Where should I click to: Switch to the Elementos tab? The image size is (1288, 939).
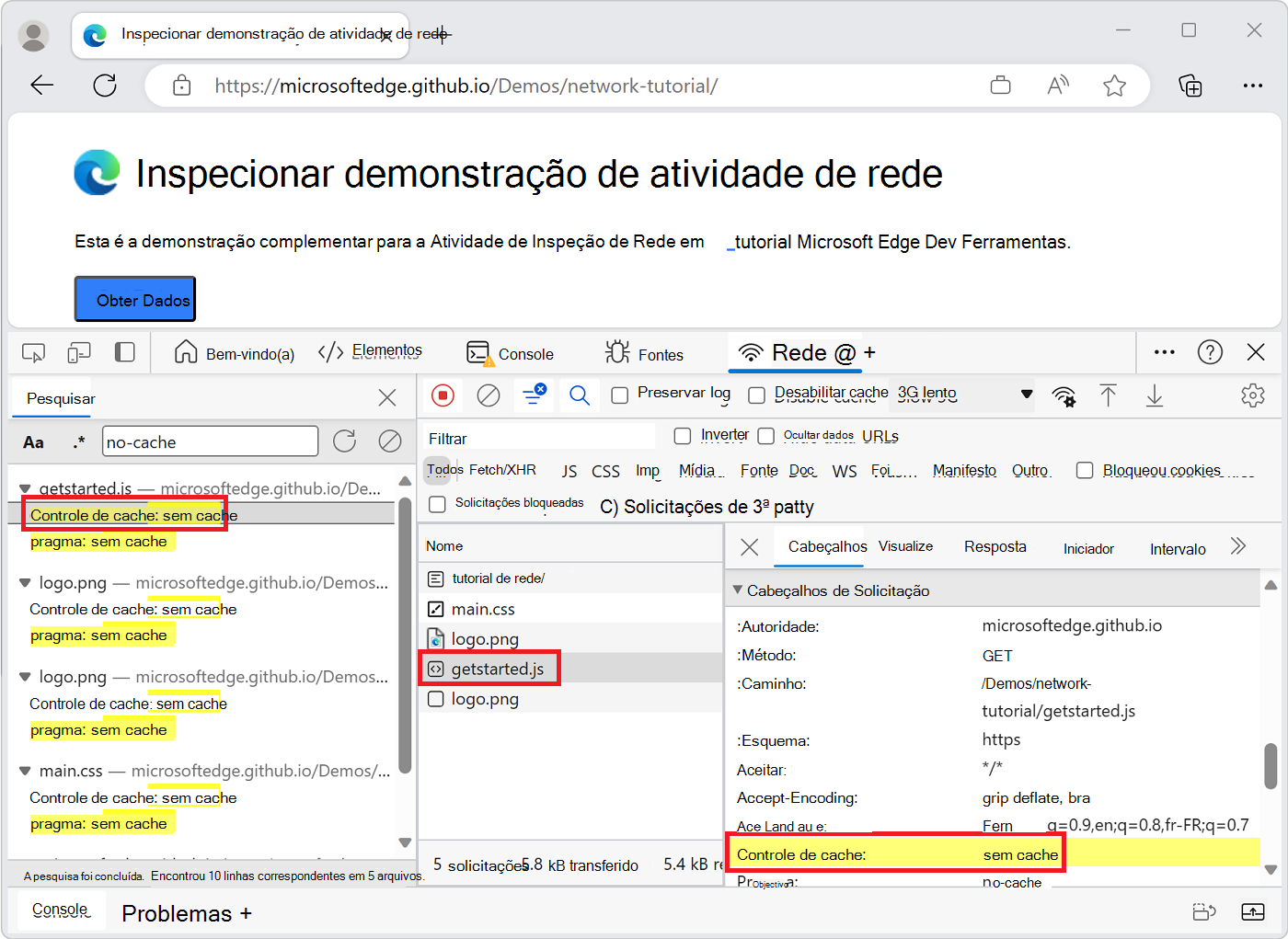(x=370, y=352)
